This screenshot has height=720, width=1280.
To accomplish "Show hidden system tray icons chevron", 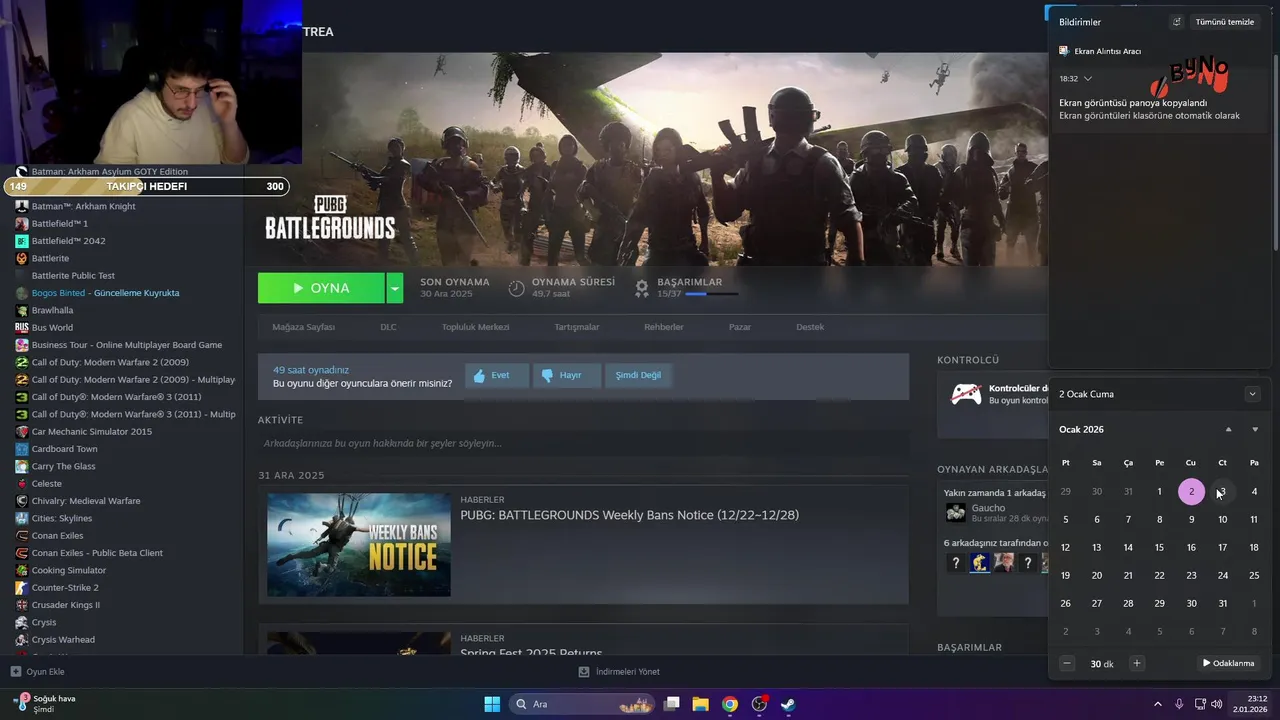I will [1158, 704].
